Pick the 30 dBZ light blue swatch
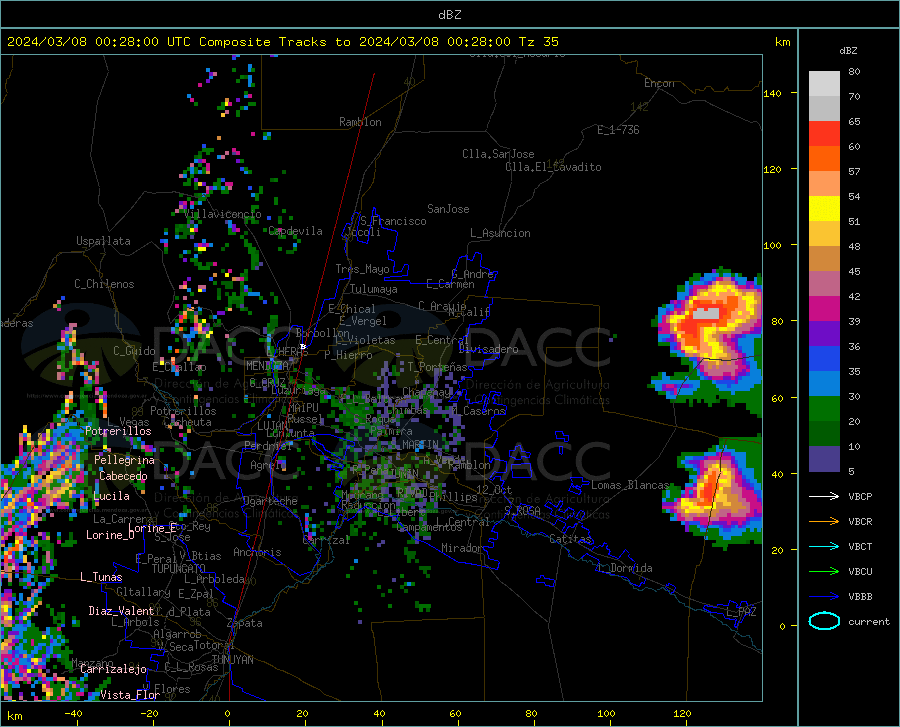Screen dimensions: 900x727 (x=824, y=384)
